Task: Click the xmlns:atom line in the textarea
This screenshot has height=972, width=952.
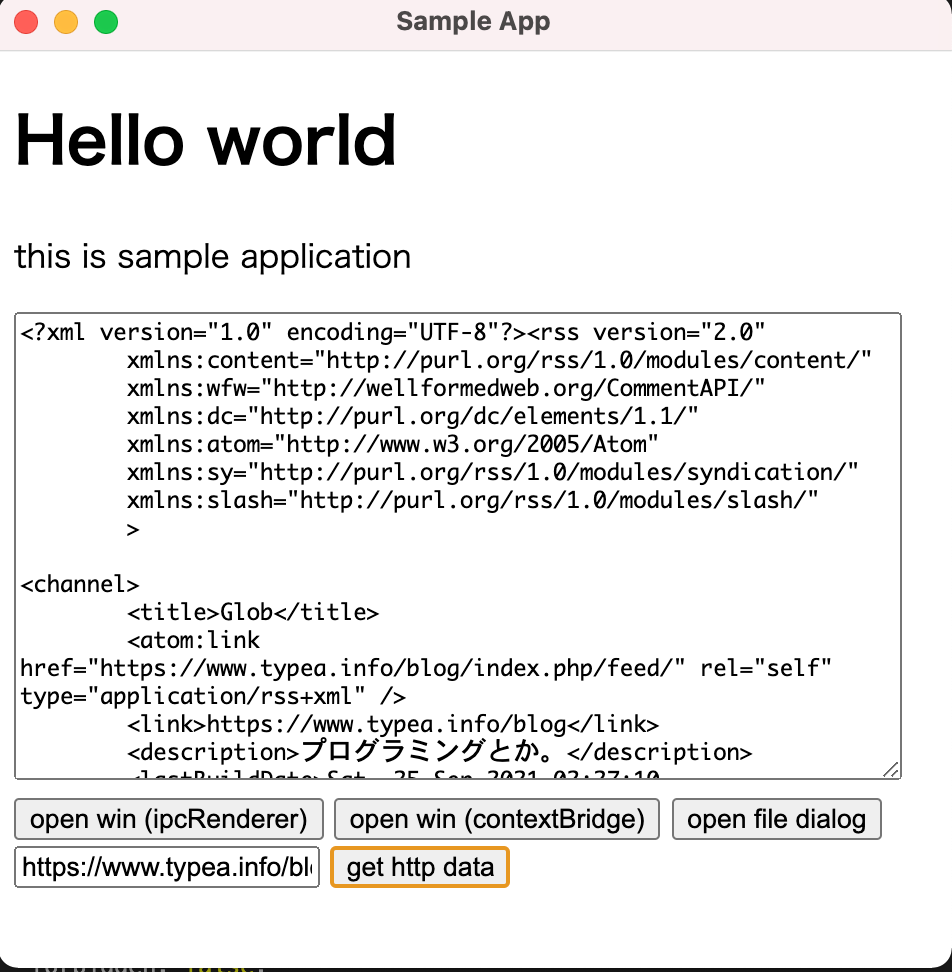Action: coord(393,444)
